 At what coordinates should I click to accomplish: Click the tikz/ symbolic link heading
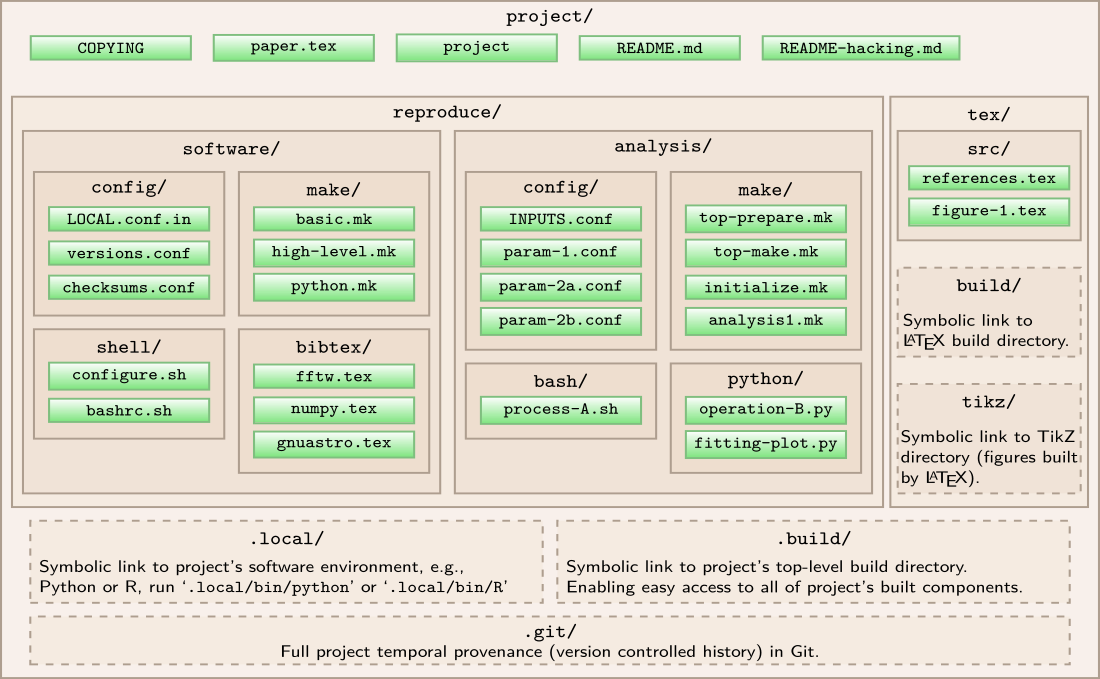point(988,402)
